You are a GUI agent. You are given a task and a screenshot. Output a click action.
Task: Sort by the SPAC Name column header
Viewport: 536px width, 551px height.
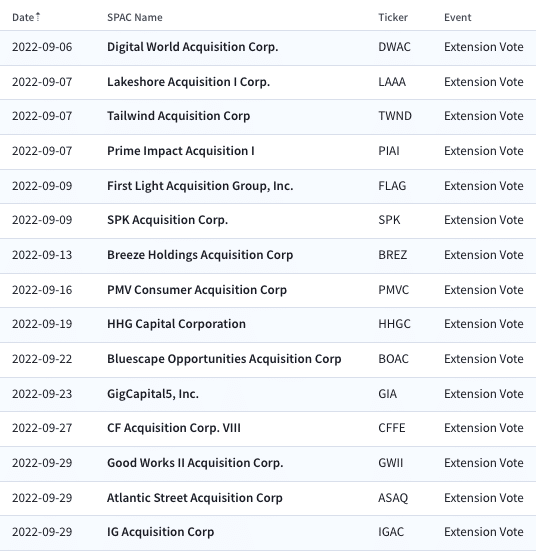135,17
